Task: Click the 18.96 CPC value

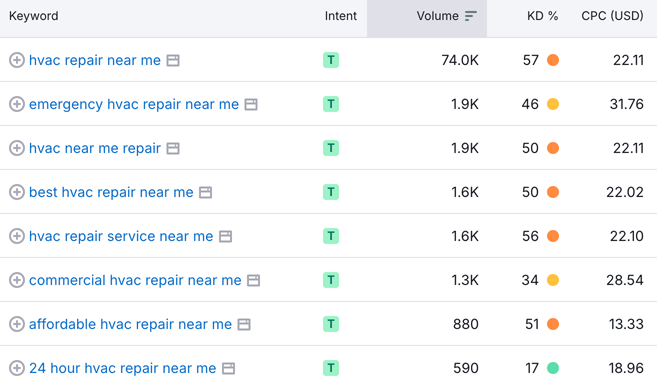Action: click(626, 368)
